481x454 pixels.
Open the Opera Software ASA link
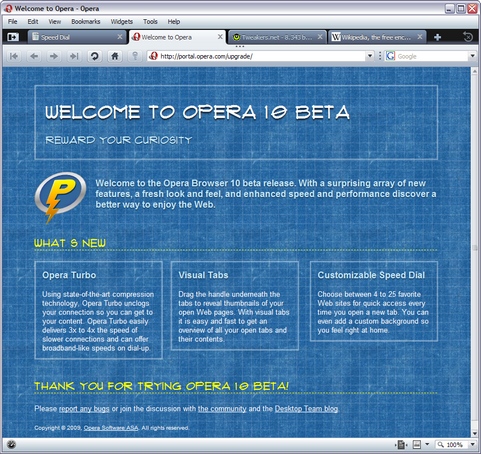(111, 428)
